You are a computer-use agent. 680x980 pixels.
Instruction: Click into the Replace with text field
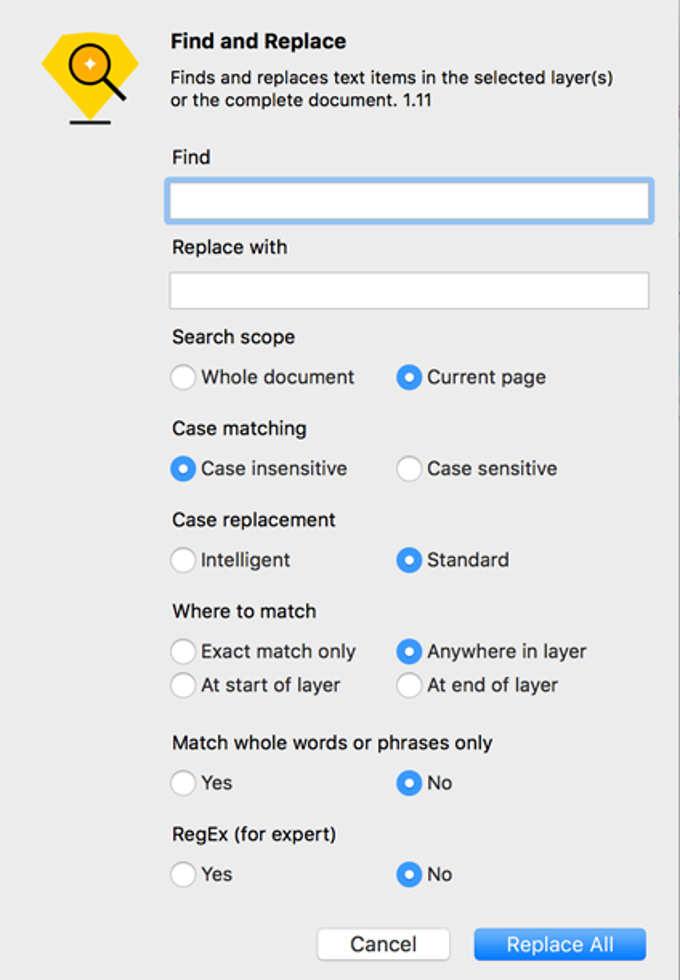[x=409, y=290]
